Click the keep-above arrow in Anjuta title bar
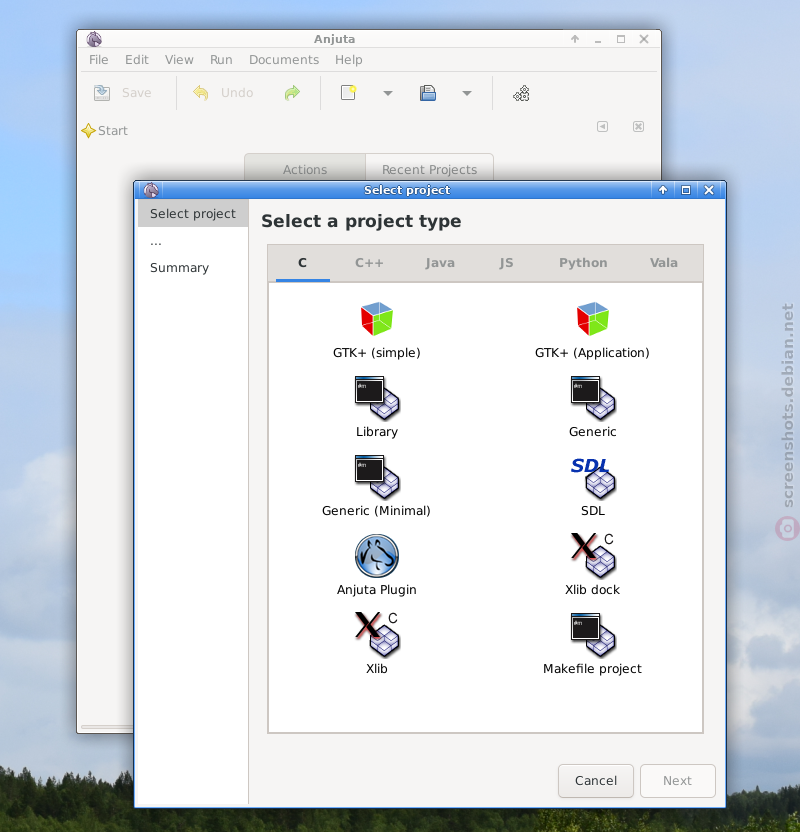The height and width of the screenshot is (832, 800). pos(575,39)
